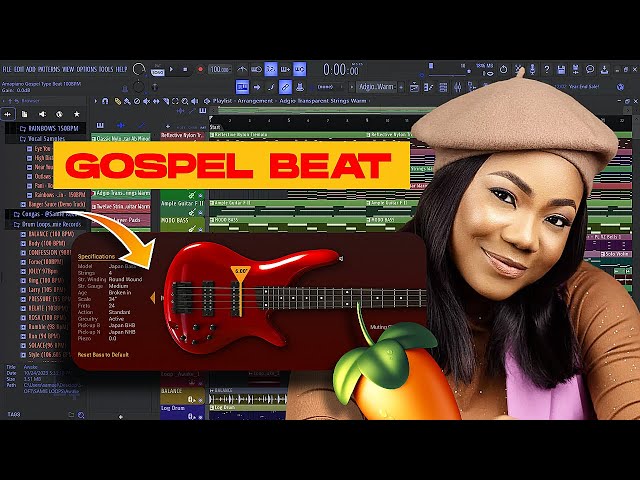640x480 pixels.
Task: Click the Play button in transport
Action: 171,69
